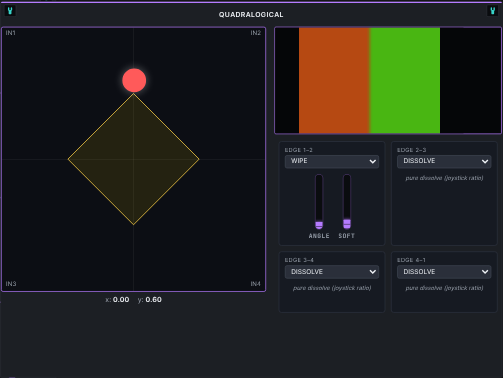Click the orange band in preview

click(334, 80)
